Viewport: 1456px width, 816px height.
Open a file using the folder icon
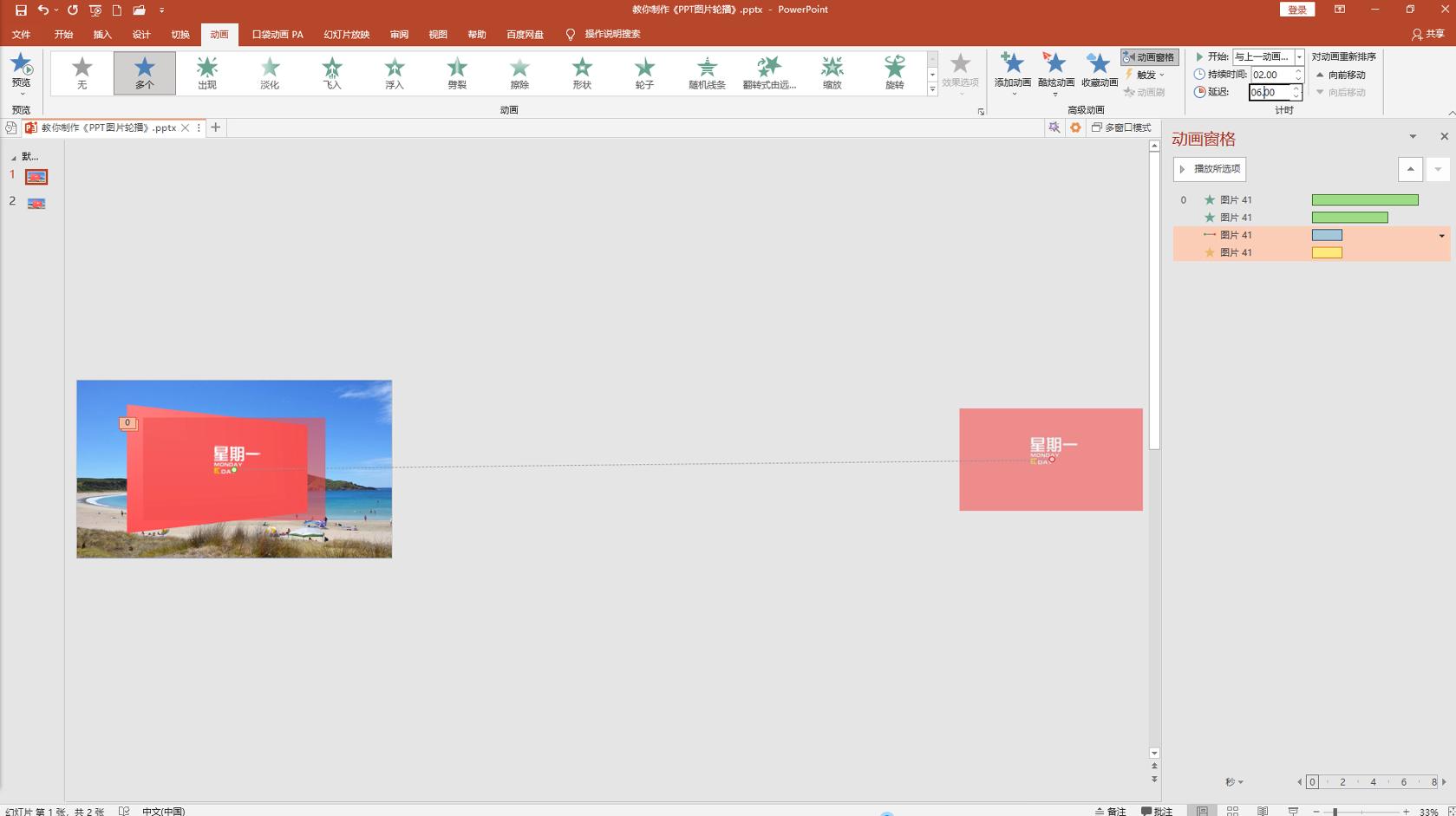[139, 10]
